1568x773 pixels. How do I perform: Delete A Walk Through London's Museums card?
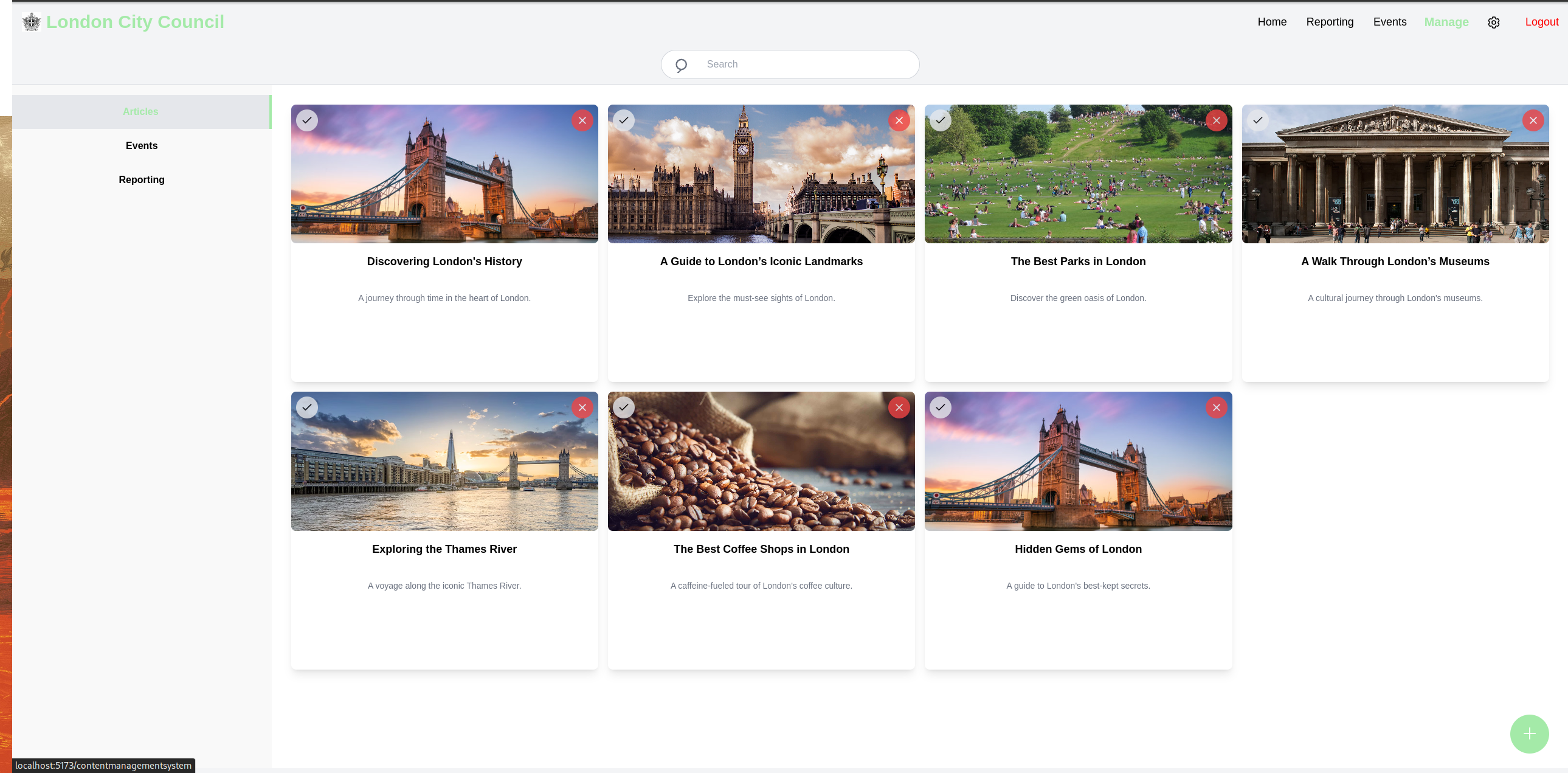coord(1532,120)
